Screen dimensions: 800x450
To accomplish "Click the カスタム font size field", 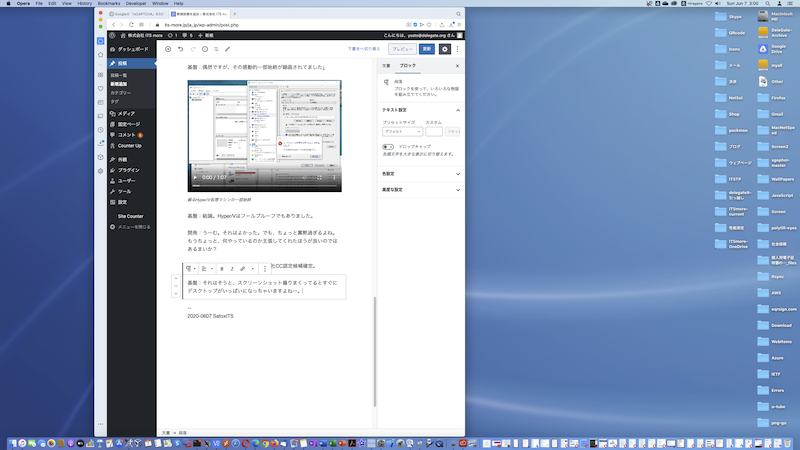I will pyautogui.click(x=433, y=131).
